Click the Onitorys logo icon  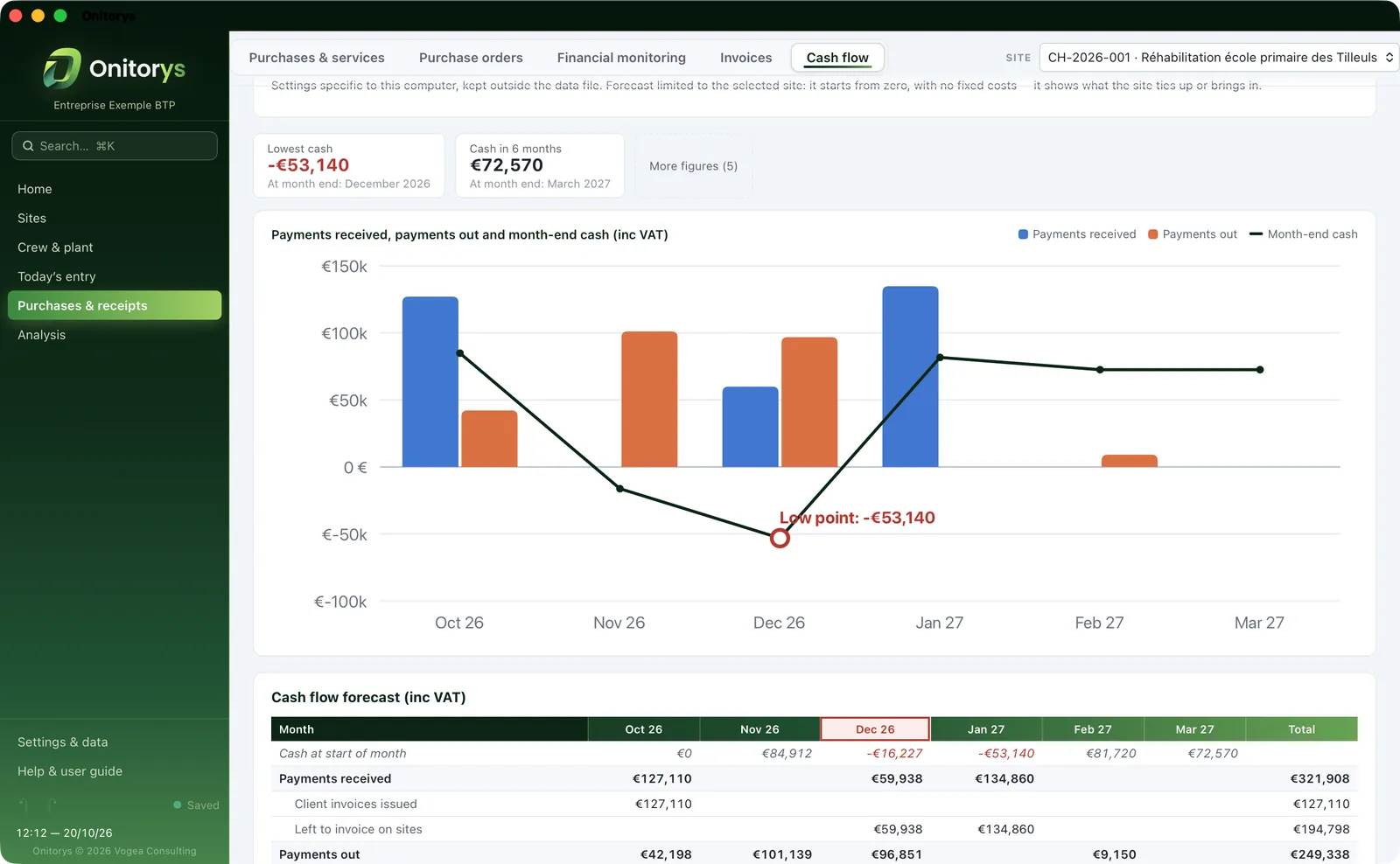(62, 68)
